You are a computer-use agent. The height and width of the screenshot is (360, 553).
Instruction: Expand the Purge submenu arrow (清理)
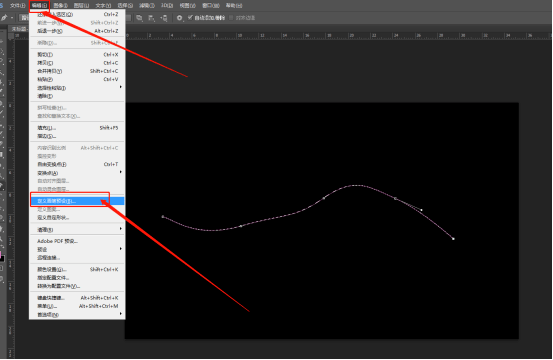pos(121,229)
